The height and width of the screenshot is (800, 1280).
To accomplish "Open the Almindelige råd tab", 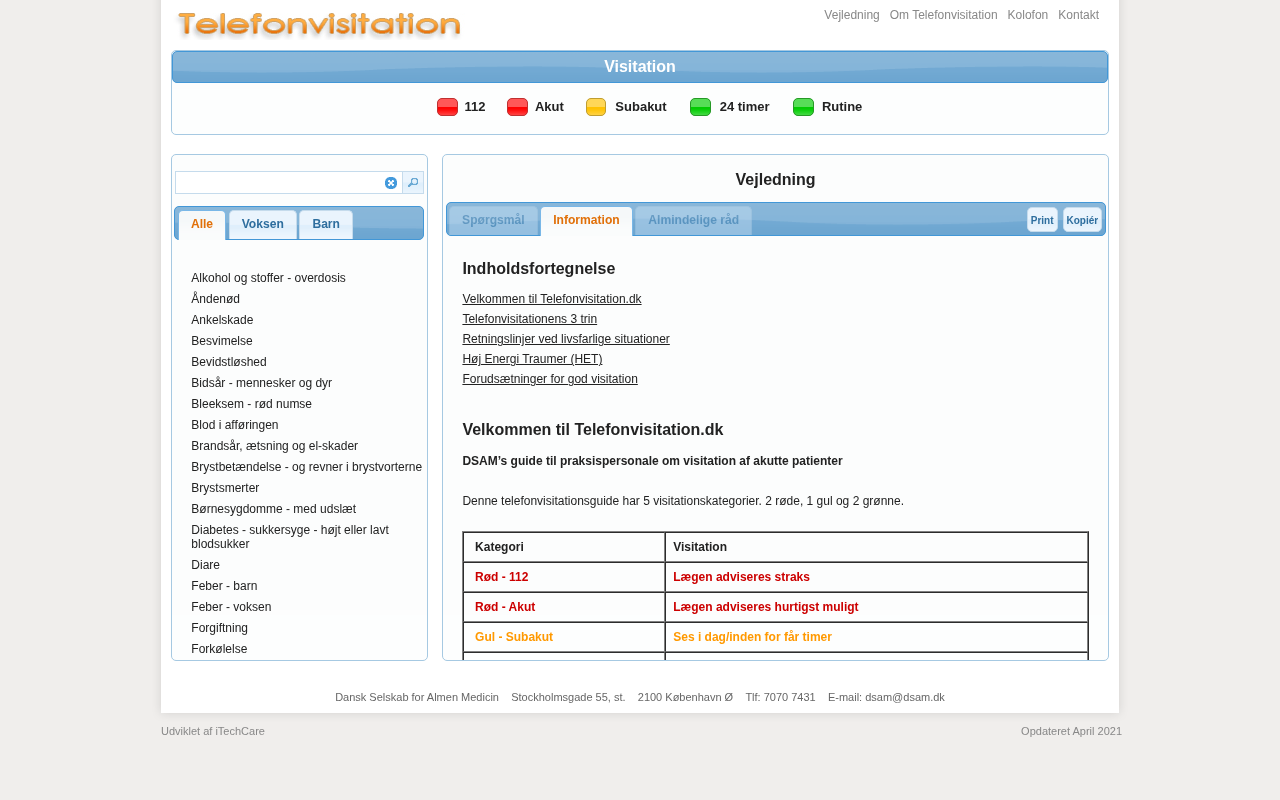I will [693, 221].
